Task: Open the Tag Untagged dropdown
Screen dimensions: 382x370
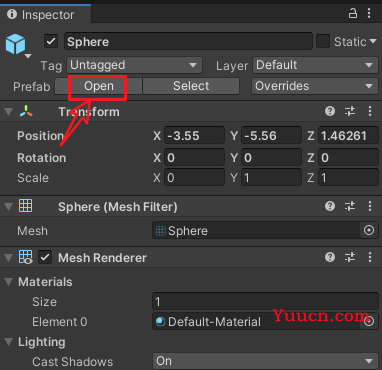Action: coord(134,65)
